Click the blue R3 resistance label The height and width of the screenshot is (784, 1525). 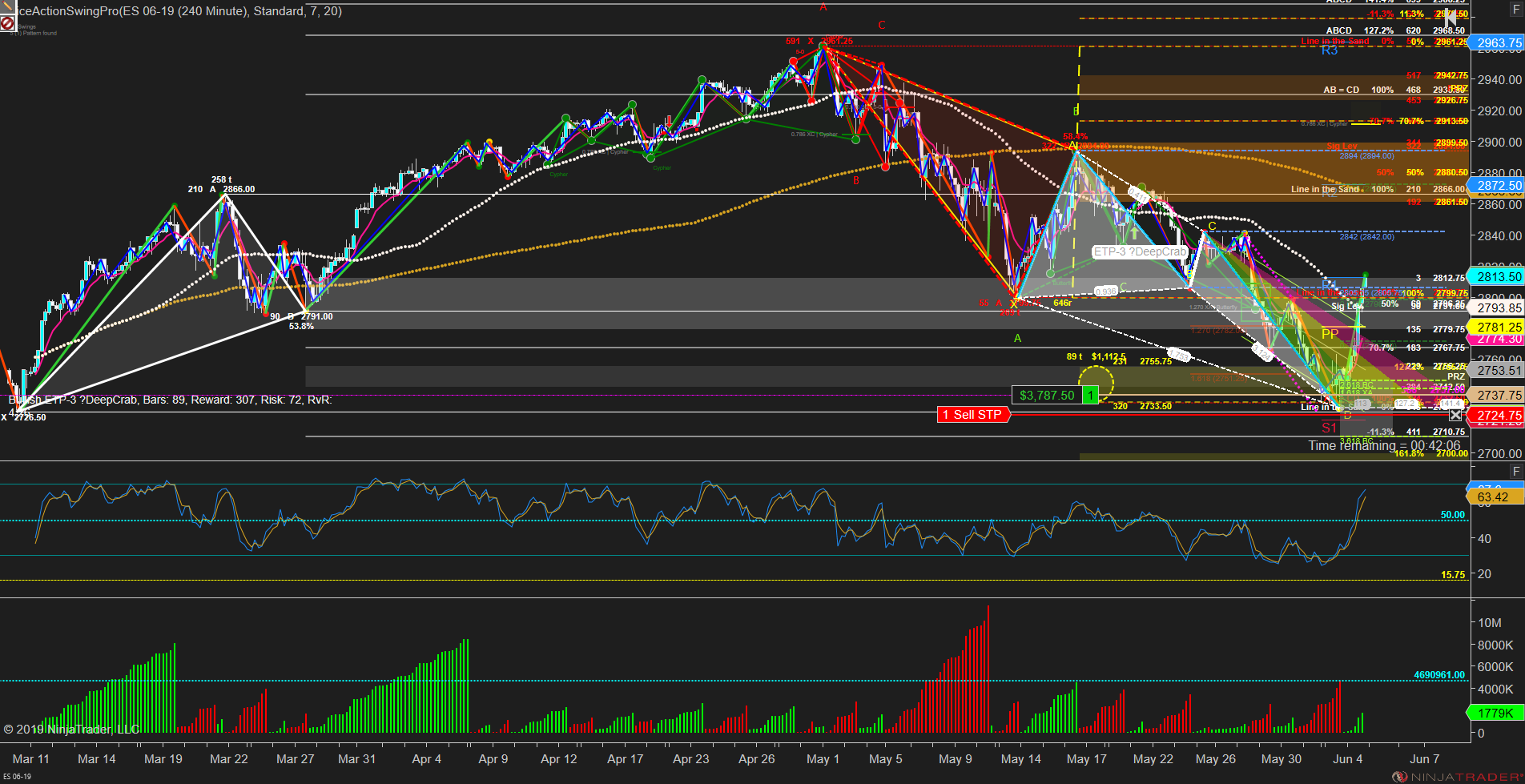tap(1330, 50)
